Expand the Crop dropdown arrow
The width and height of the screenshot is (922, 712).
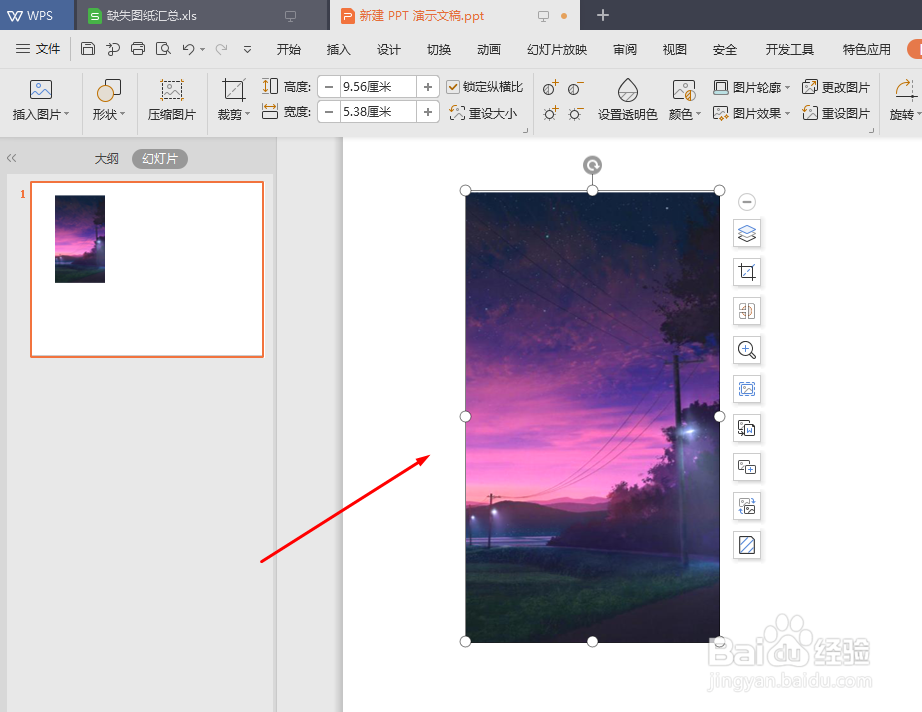pyautogui.click(x=248, y=114)
